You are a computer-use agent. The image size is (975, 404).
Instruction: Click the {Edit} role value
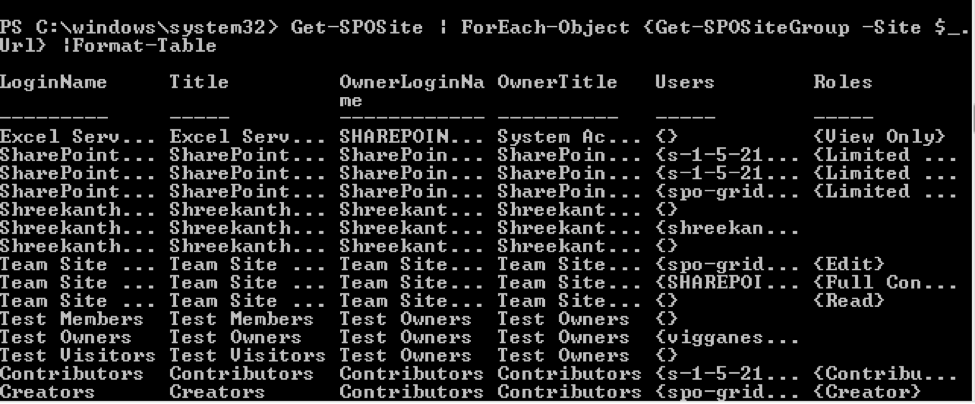pyautogui.click(x=849, y=264)
